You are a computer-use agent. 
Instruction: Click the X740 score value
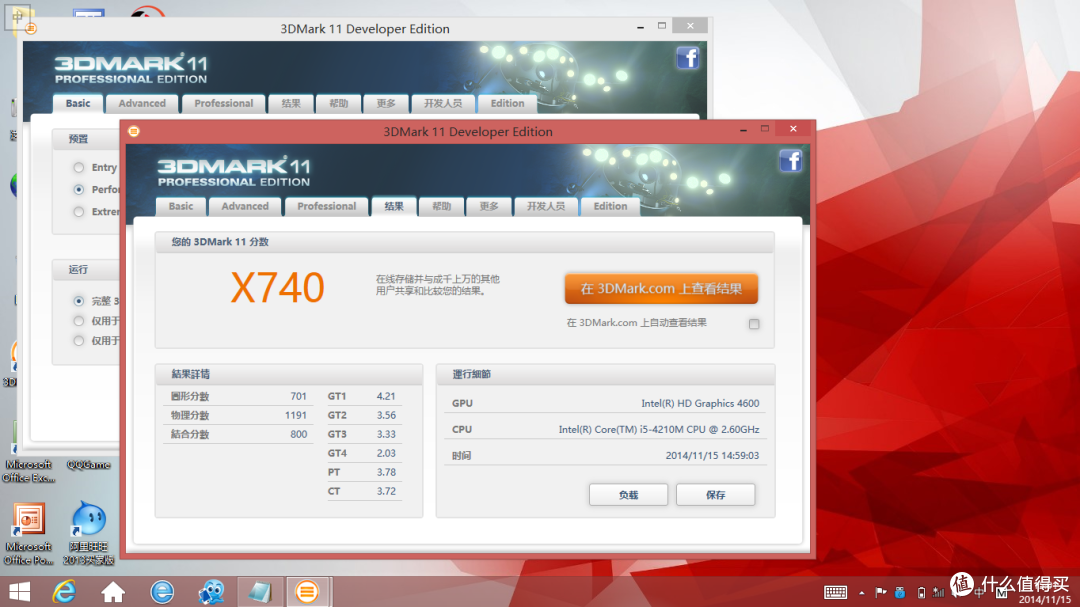coord(277,287)
